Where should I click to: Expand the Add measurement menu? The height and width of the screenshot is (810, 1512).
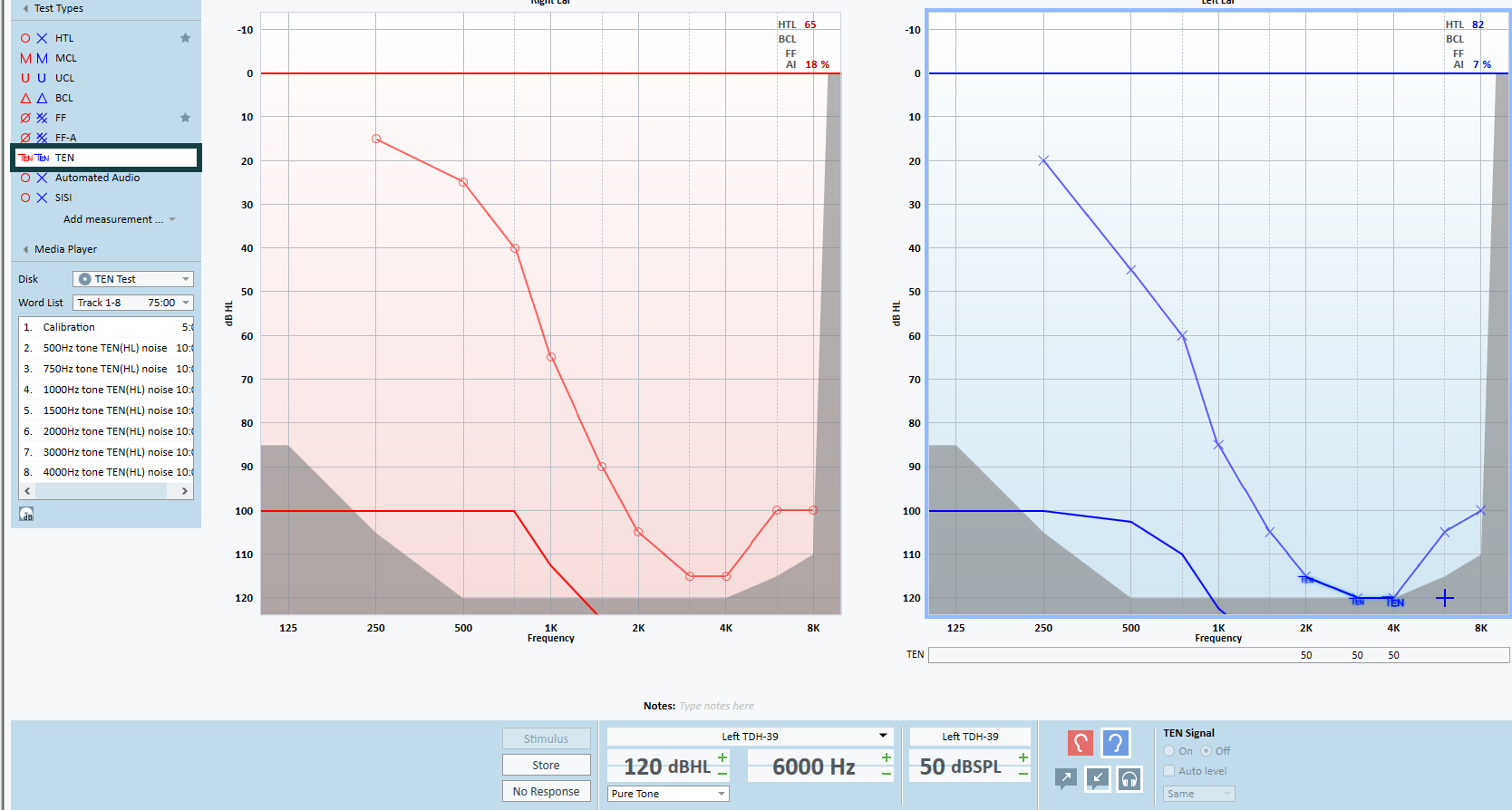pos(119,219)
